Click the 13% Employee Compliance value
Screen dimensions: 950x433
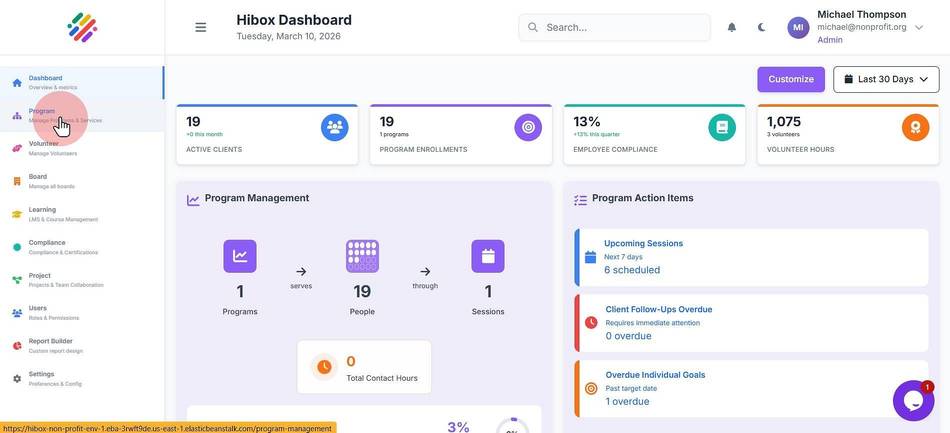tap(586, 122)
